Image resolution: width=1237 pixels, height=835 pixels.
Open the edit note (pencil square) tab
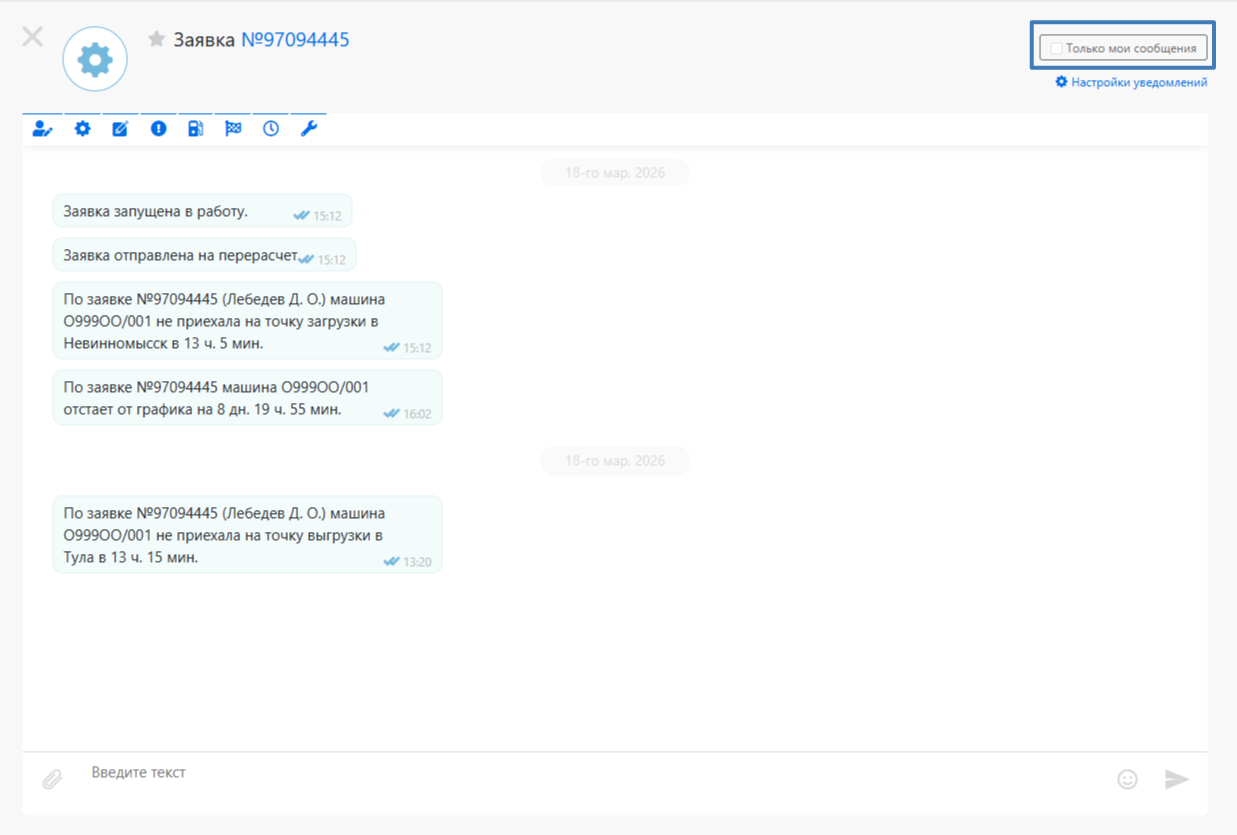tap(120, 129)
